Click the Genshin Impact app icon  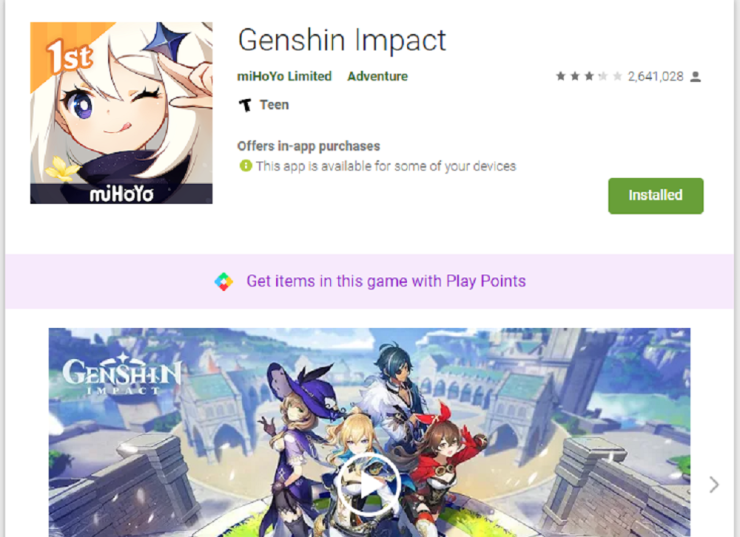click(x=121, y=113)
